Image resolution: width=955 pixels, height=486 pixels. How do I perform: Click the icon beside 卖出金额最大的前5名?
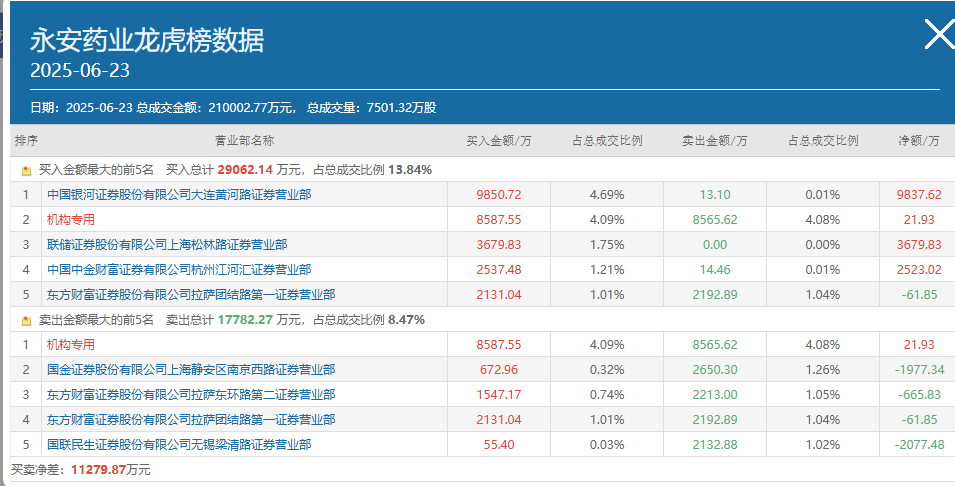26,320
